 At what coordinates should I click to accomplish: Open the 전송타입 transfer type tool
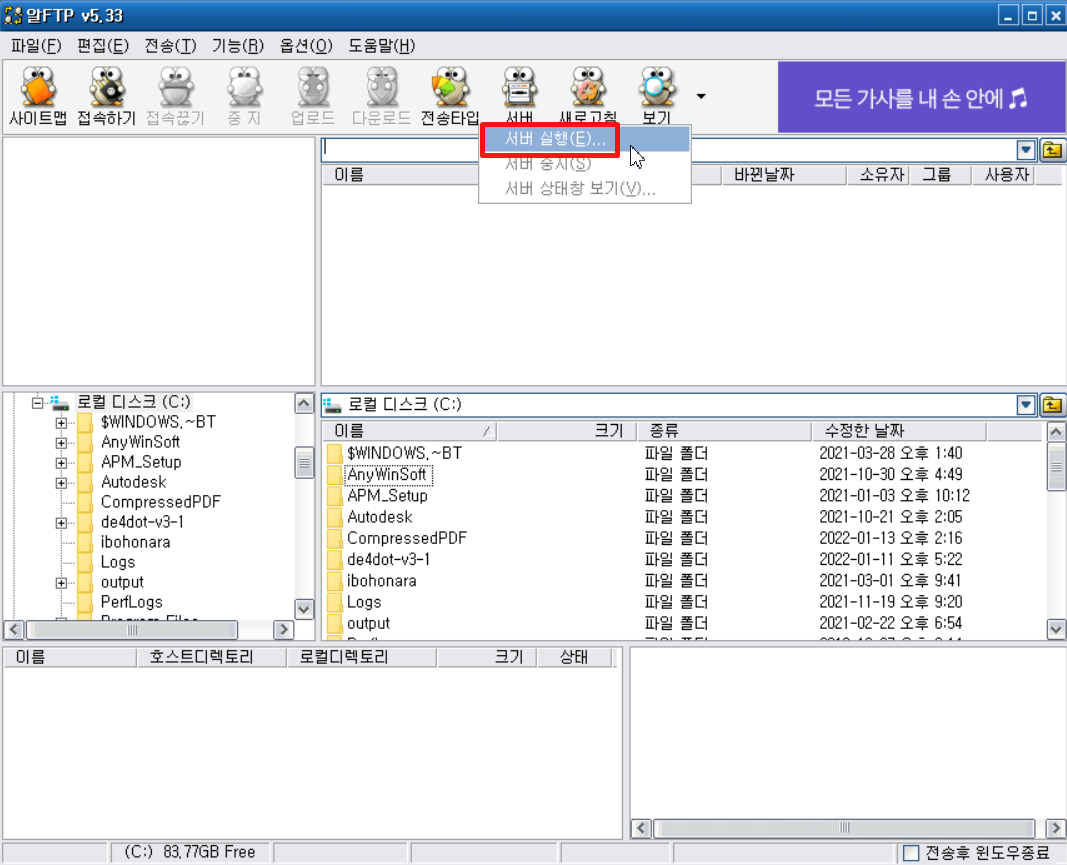coord(450,96)
